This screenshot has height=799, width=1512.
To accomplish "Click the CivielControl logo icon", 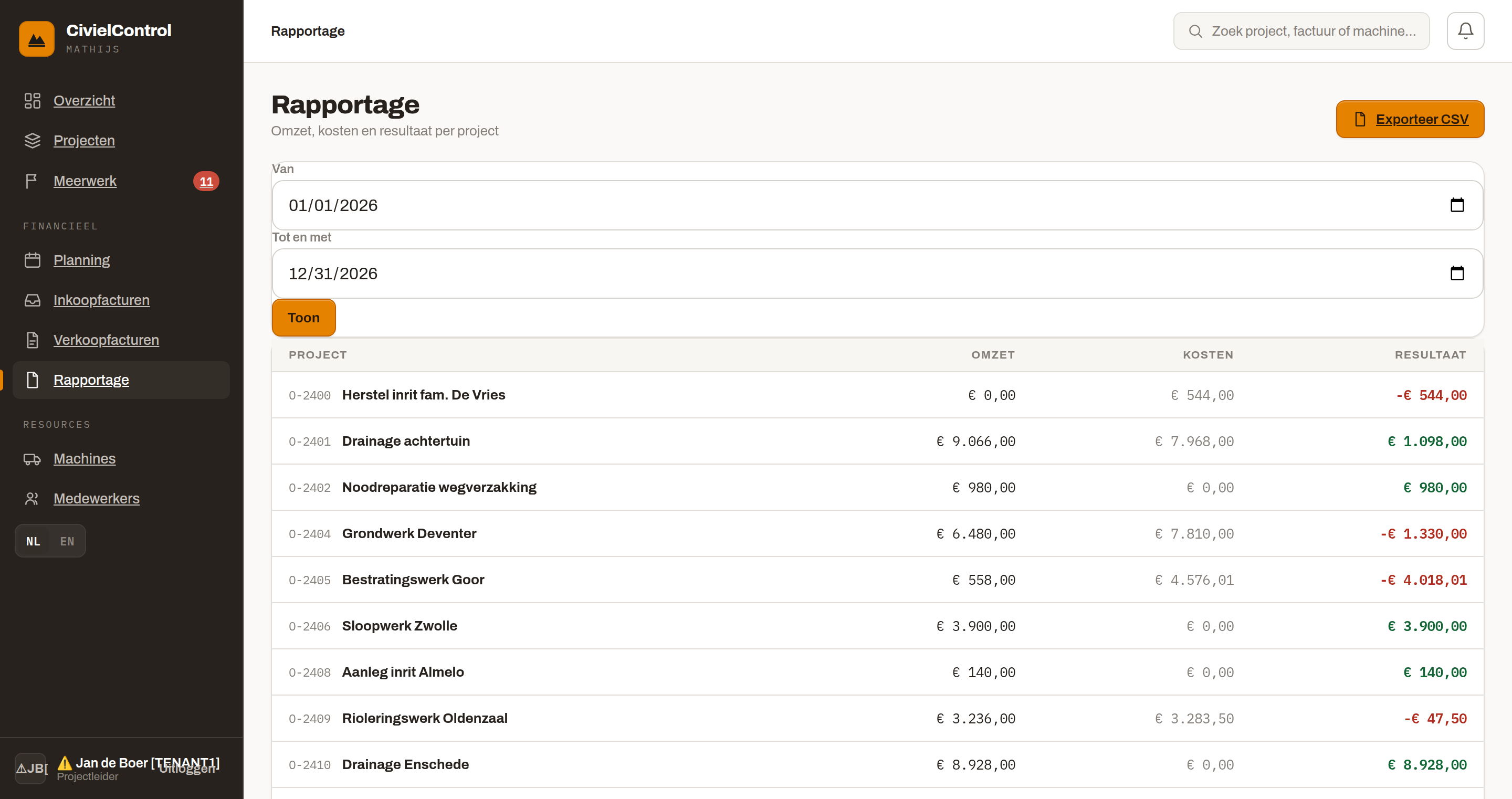I will 36,39.
